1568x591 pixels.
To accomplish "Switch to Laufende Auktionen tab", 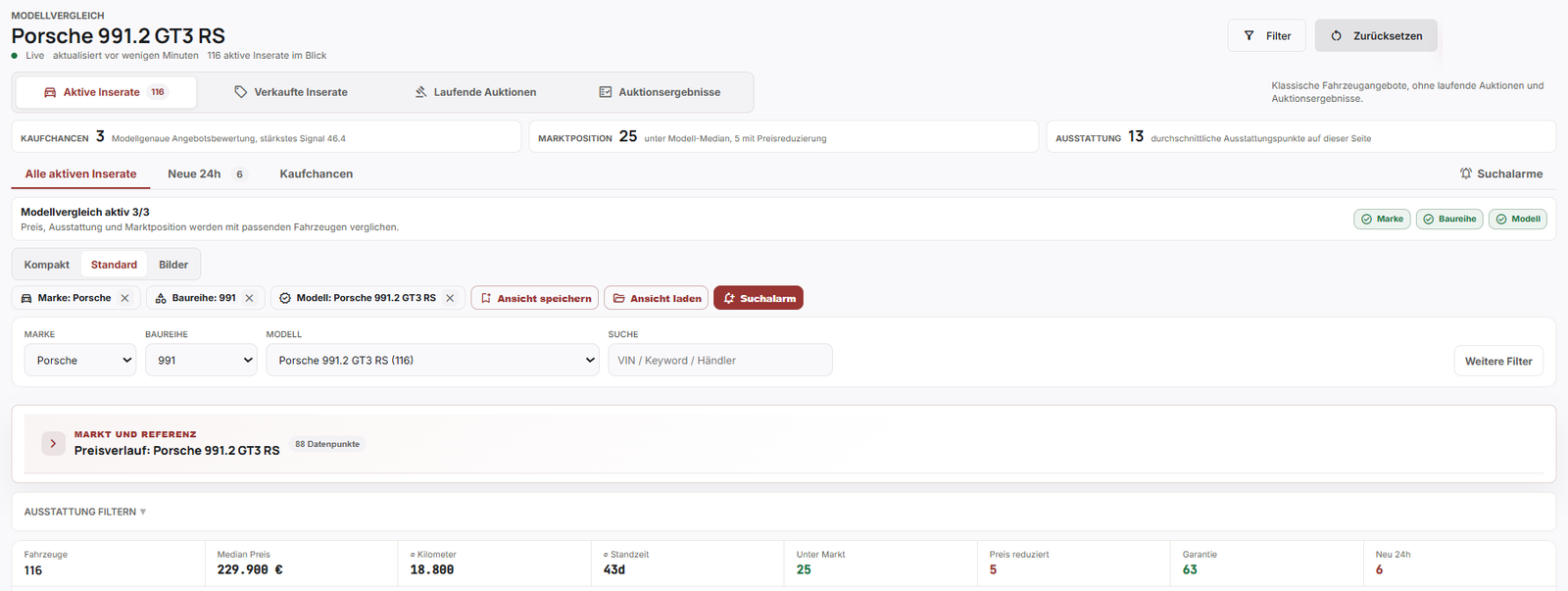I will tap(475, 92).
